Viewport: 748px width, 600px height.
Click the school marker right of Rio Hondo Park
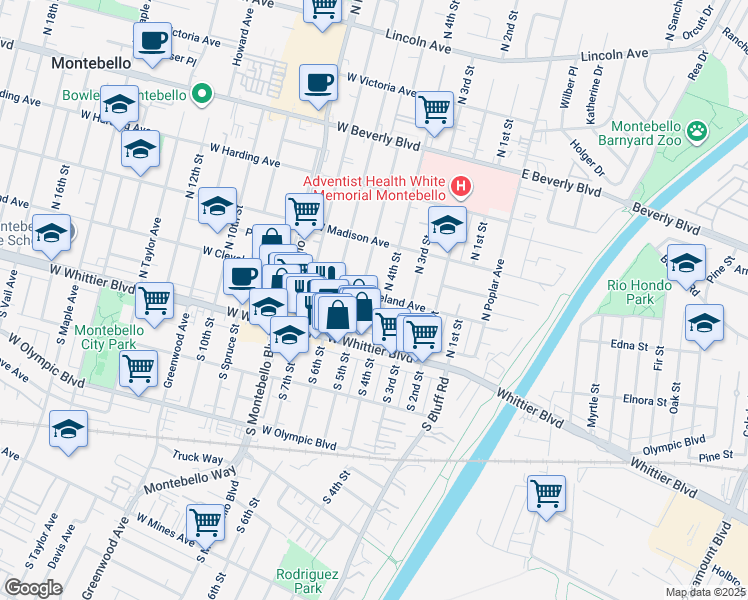tap(686, 264)
